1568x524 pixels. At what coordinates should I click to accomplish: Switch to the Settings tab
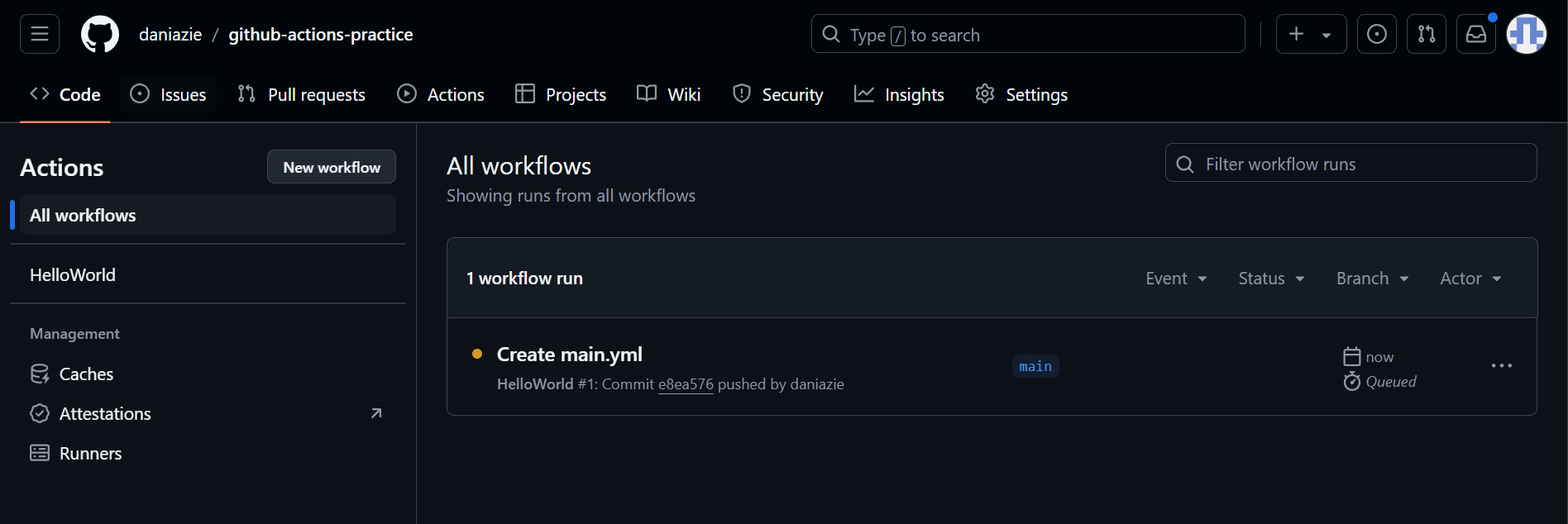click(x=1021, y=94)
